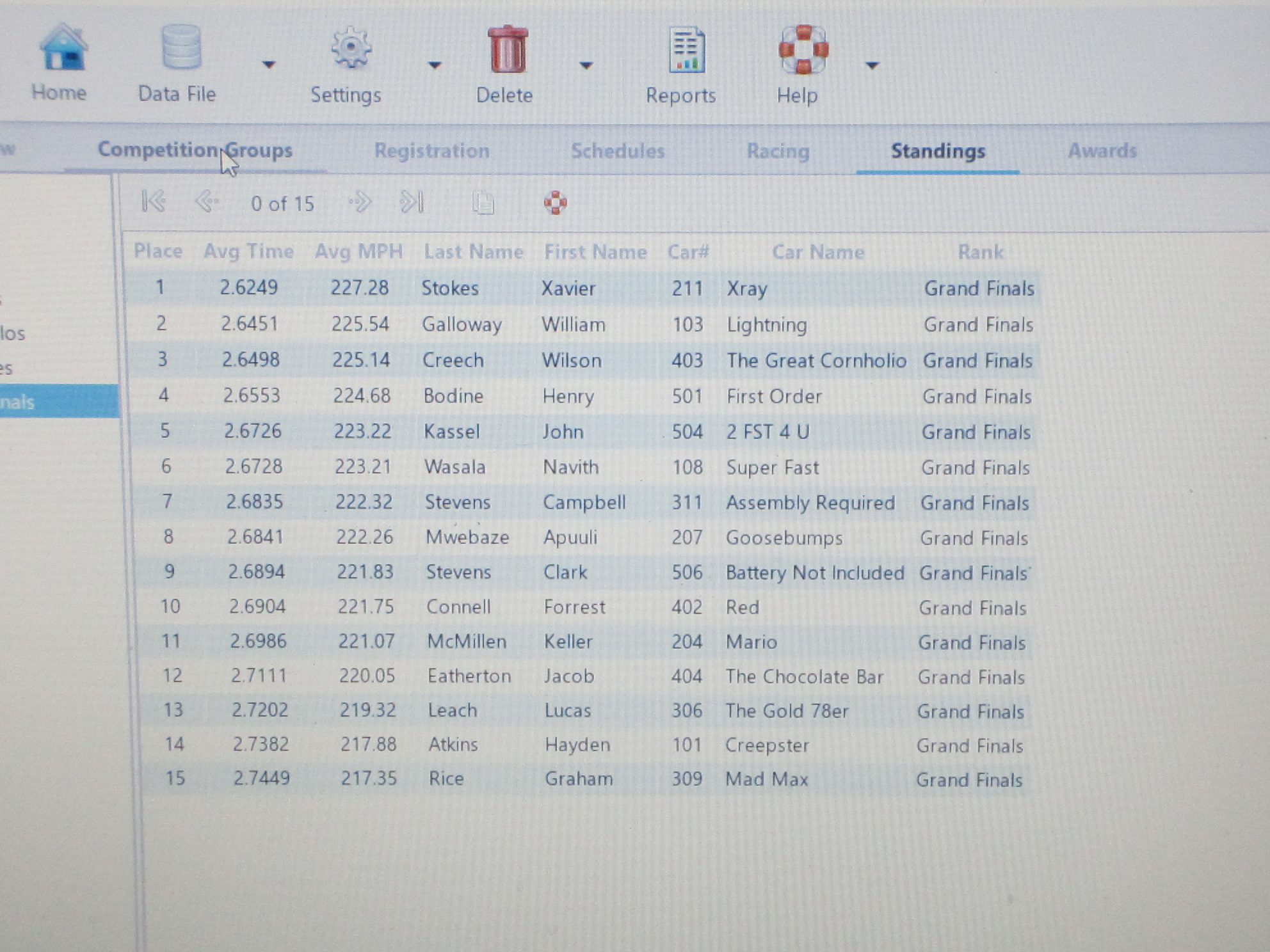Image resolution: width=1270 pixels, height=952 pixels.
Task: Go to first record navigation arrow
Action: pyautogui.click(x=154, y=202)
